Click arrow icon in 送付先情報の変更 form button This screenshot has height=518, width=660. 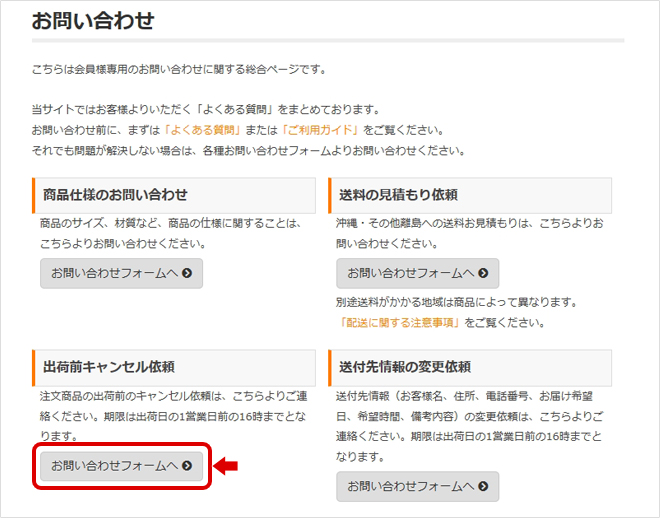coord(484,487)
